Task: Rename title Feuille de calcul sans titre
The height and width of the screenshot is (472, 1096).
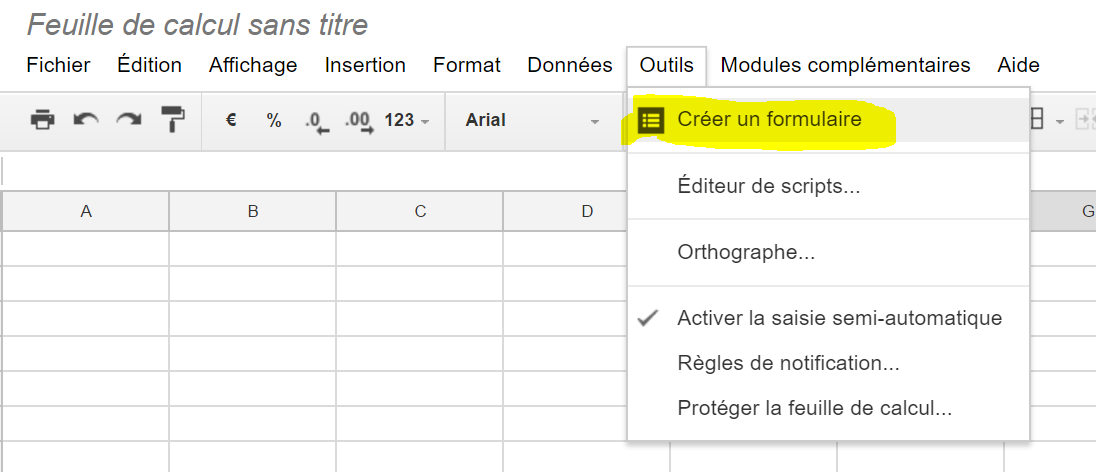Action: (x=197, y=26)
